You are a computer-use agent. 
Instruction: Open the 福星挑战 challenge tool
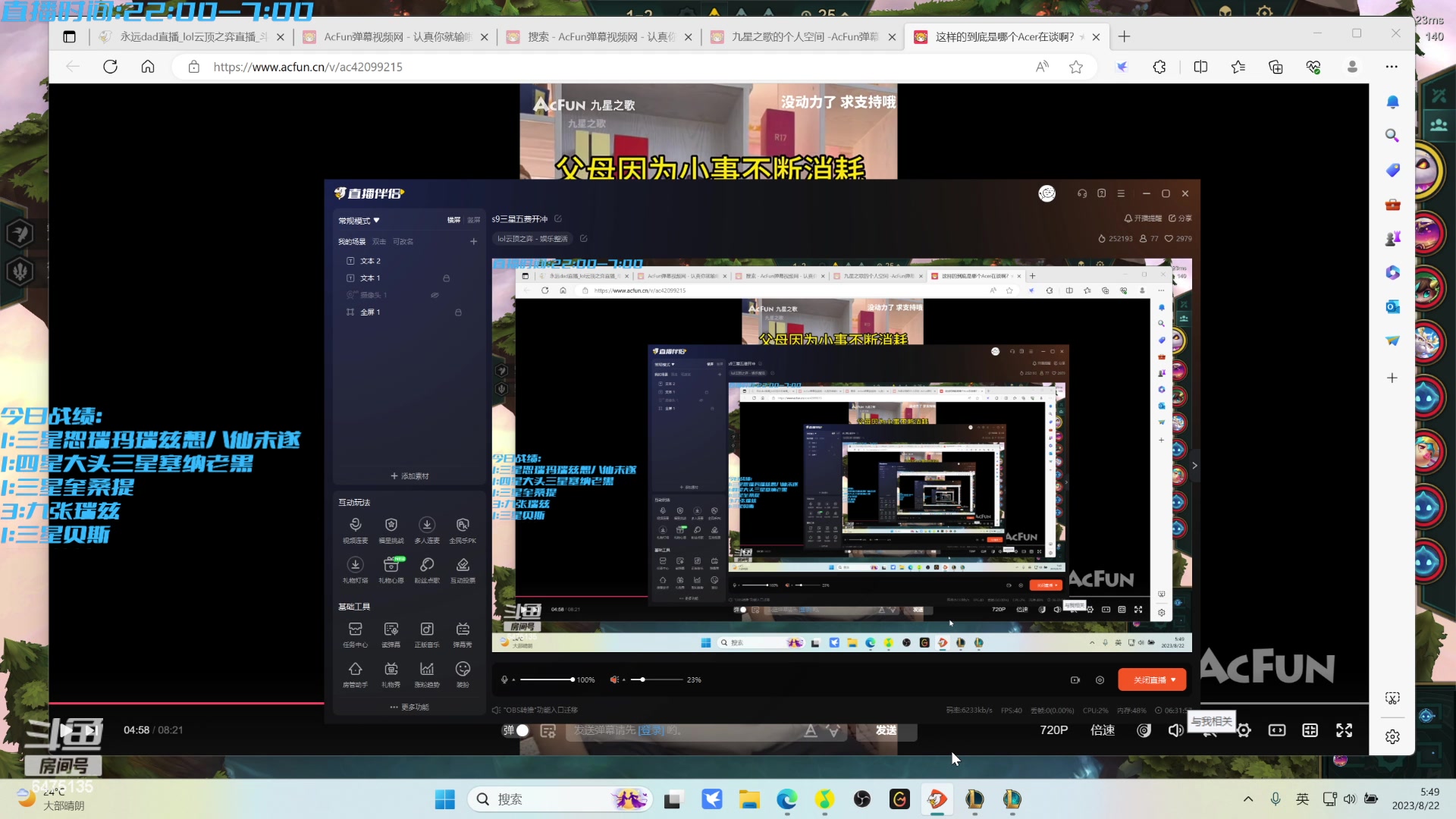click(391, 530)
